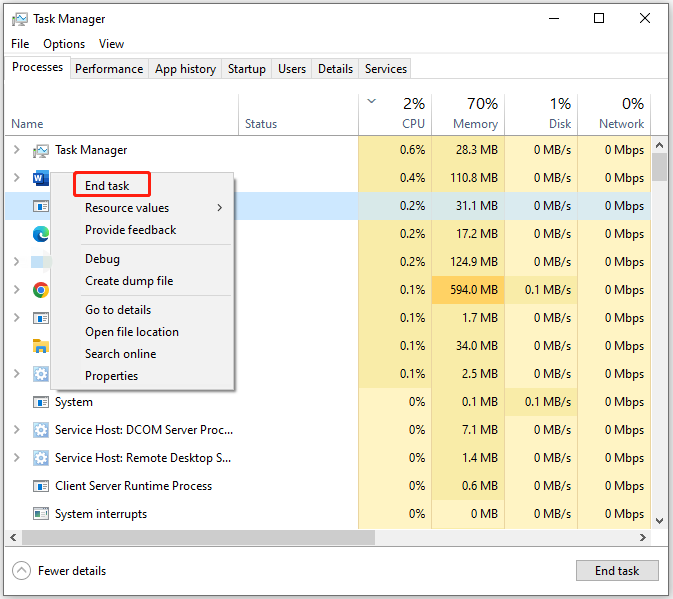Open the View menu
This screenshot has height=599, width=673.
111,44
